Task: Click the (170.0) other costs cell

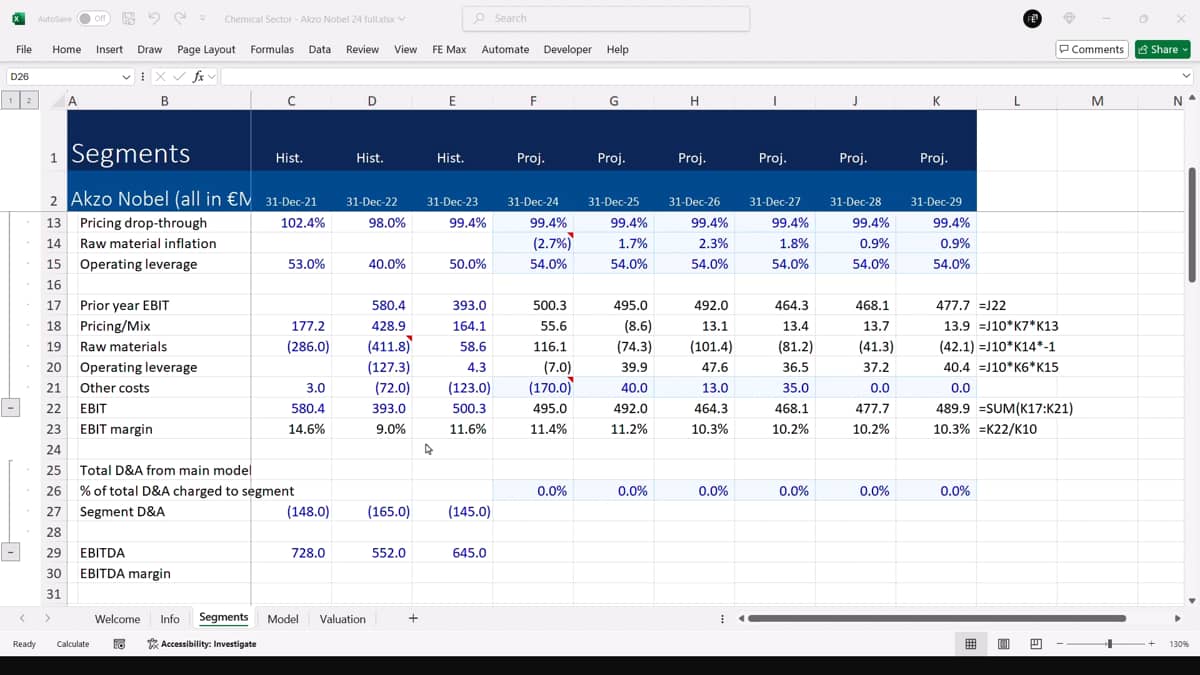Action: pos(532,388)
